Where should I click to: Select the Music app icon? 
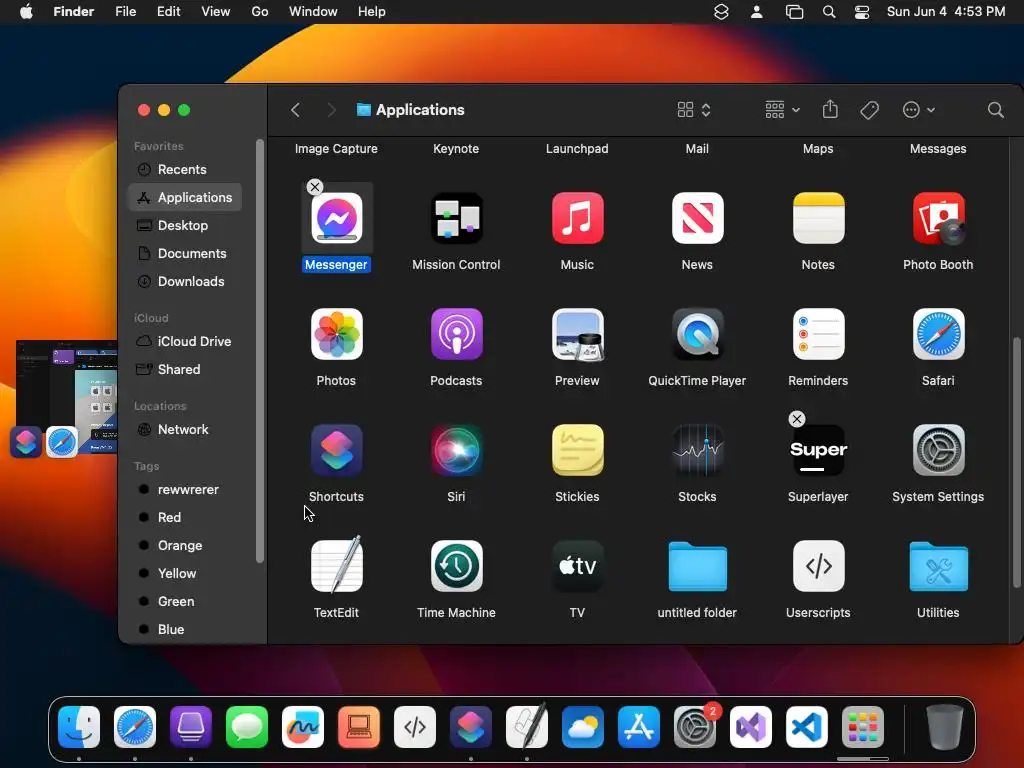click(577, 218)
